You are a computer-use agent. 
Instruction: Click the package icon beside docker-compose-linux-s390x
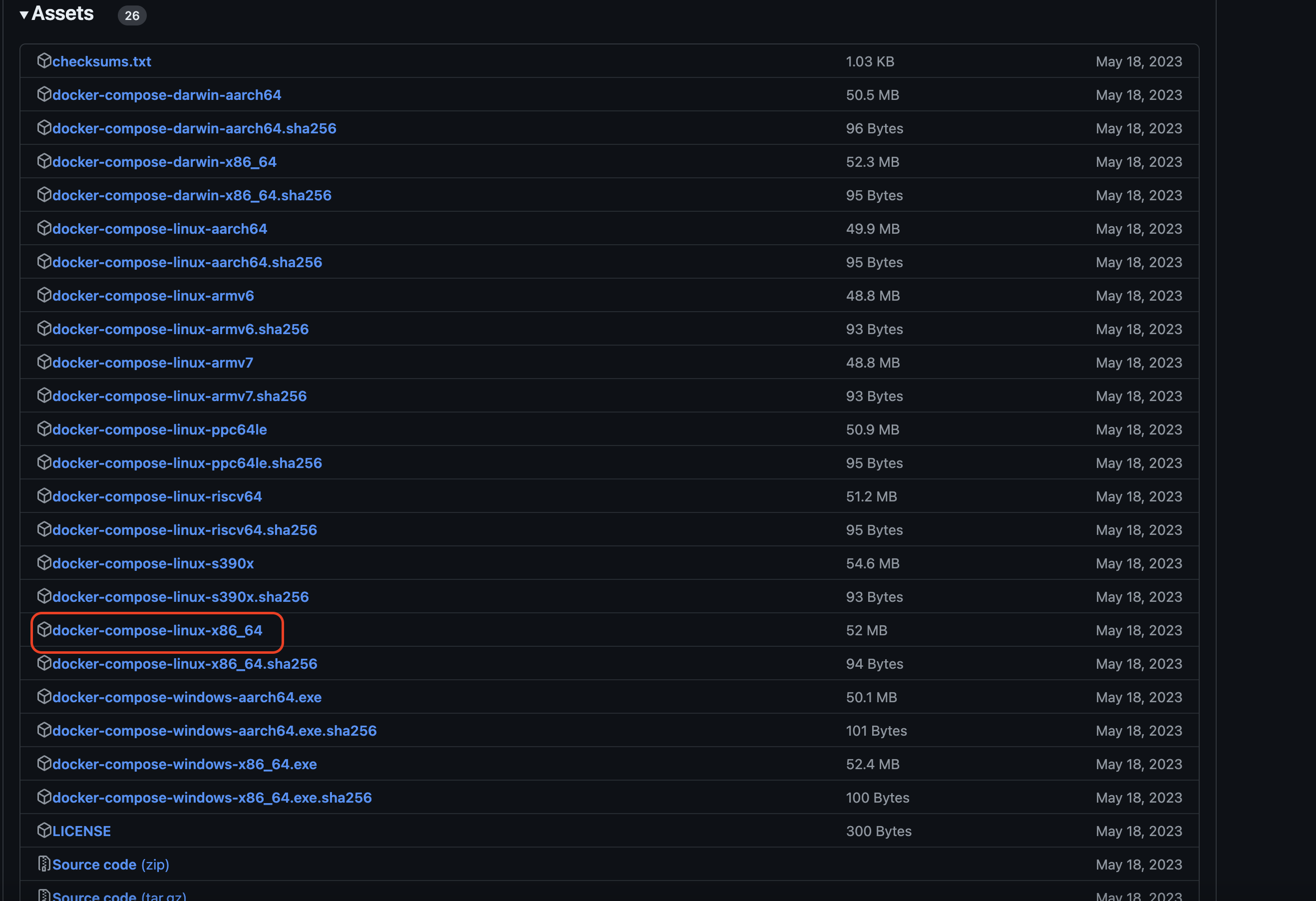click(x=44, y=563)
